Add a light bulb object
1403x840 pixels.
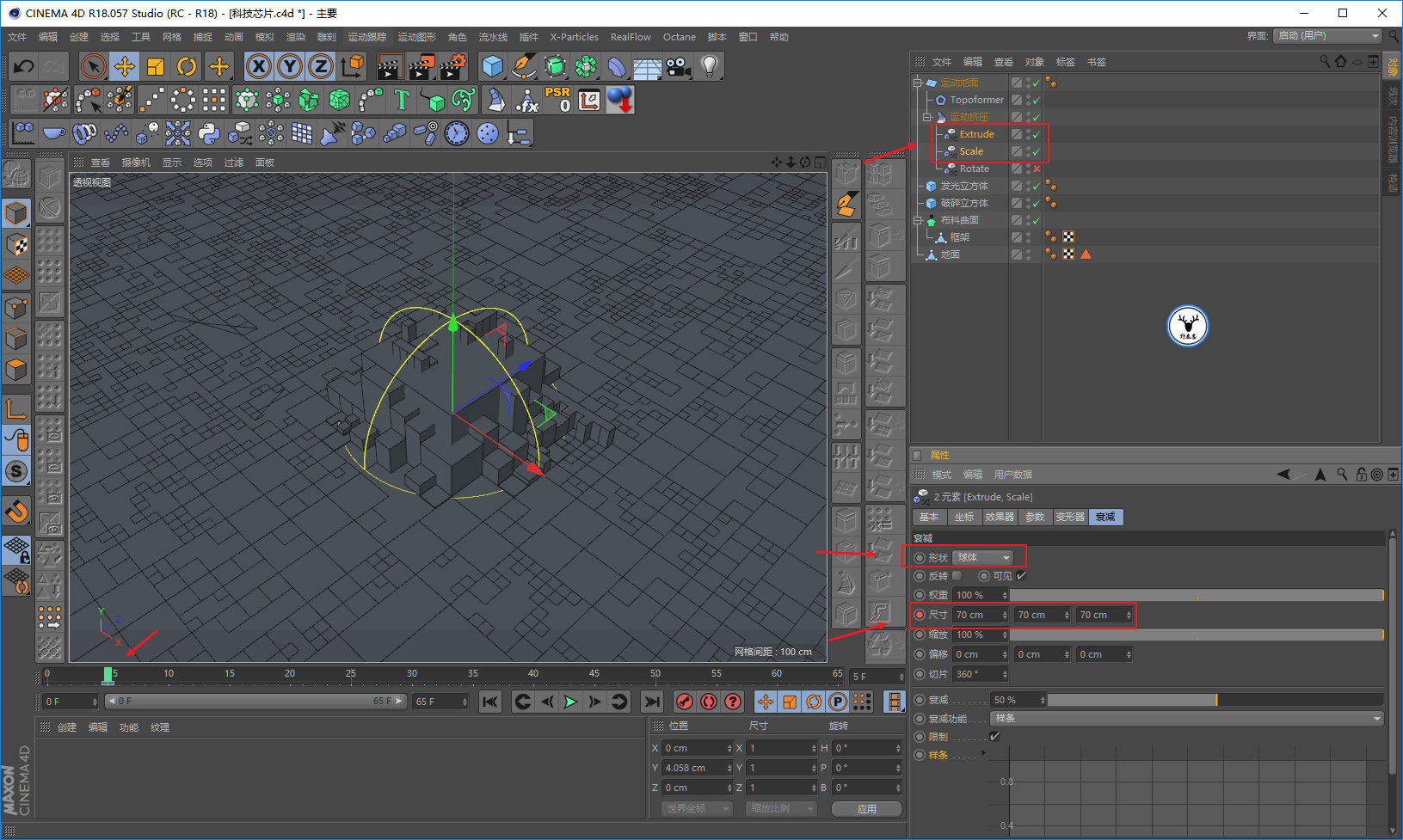pos(709,66)
